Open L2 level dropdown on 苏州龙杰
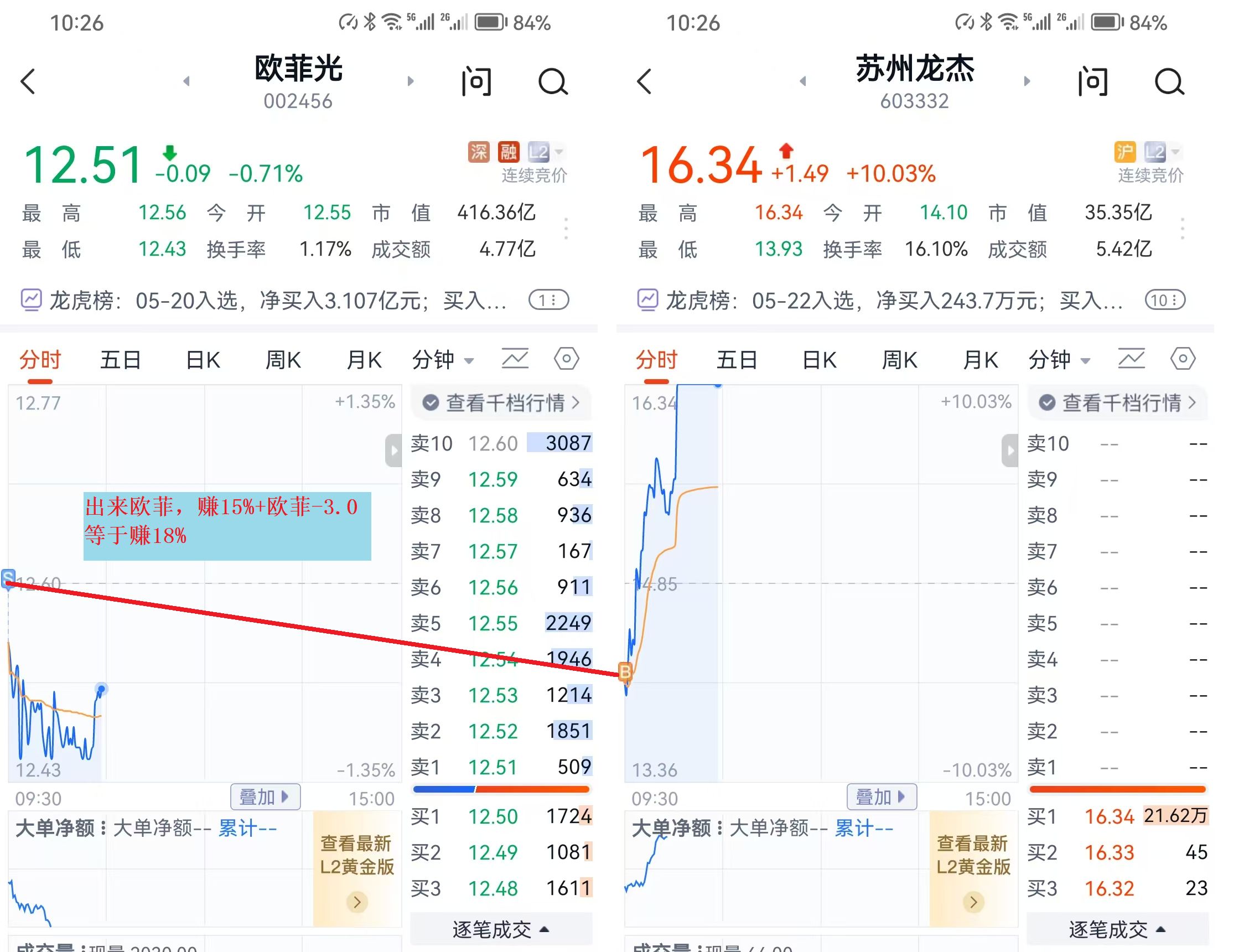The image size is (1244, 952). [x=1163, y=151]
